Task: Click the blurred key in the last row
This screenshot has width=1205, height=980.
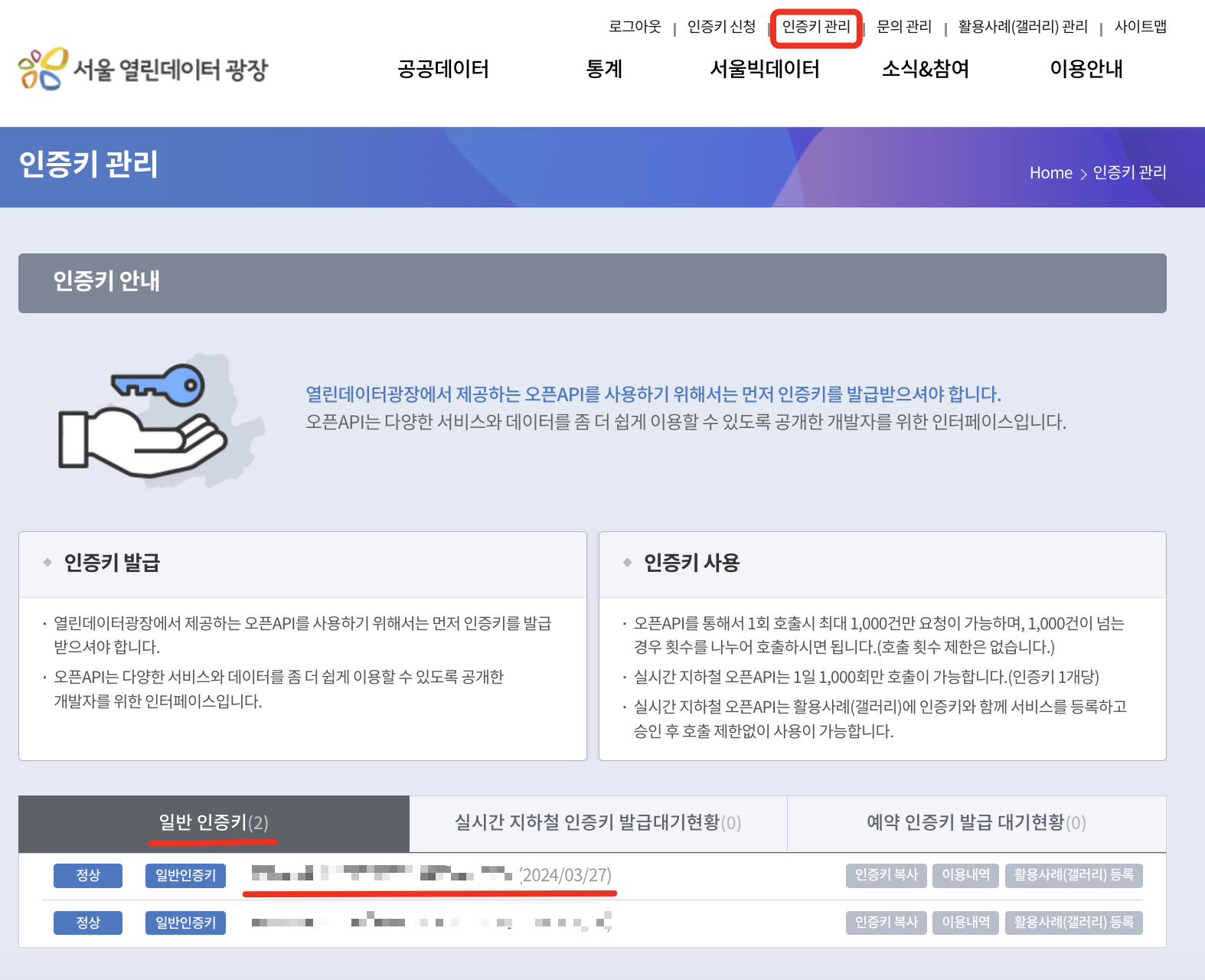Action: (x=432, y=921)
